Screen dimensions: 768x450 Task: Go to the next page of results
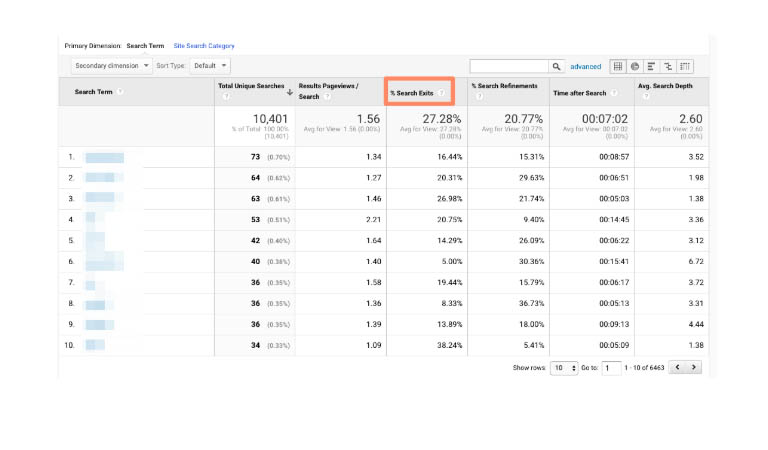(x=694, y=367)
